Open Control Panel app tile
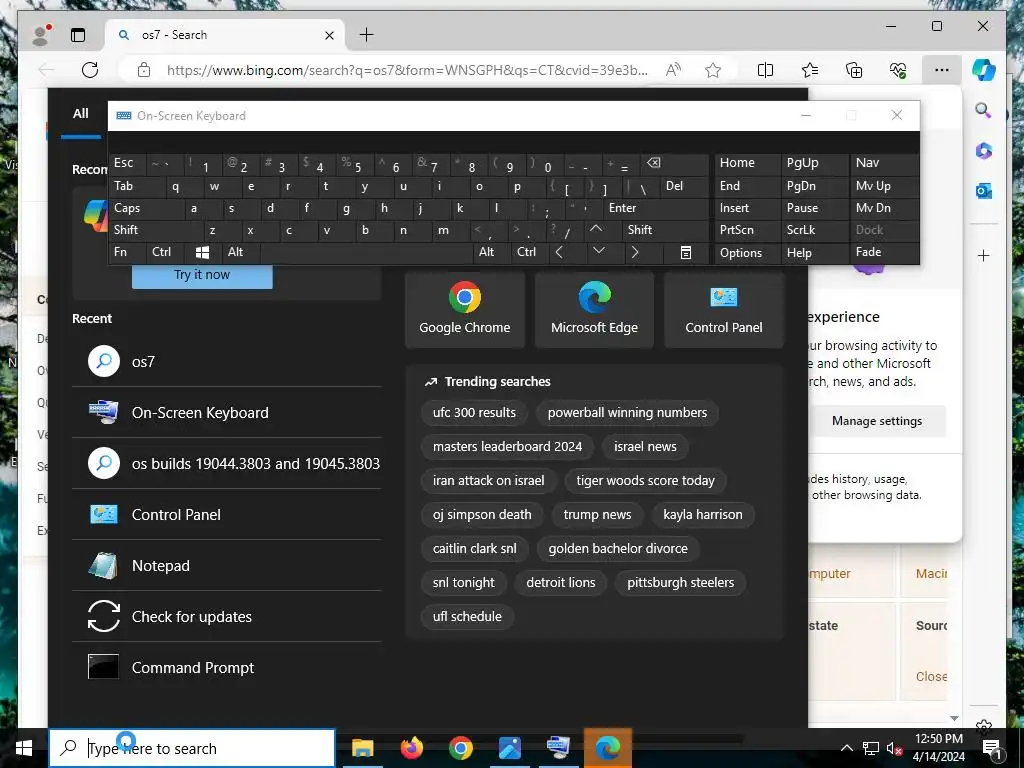The height and width of the screenshot is (768, 1024). point(724,310)
